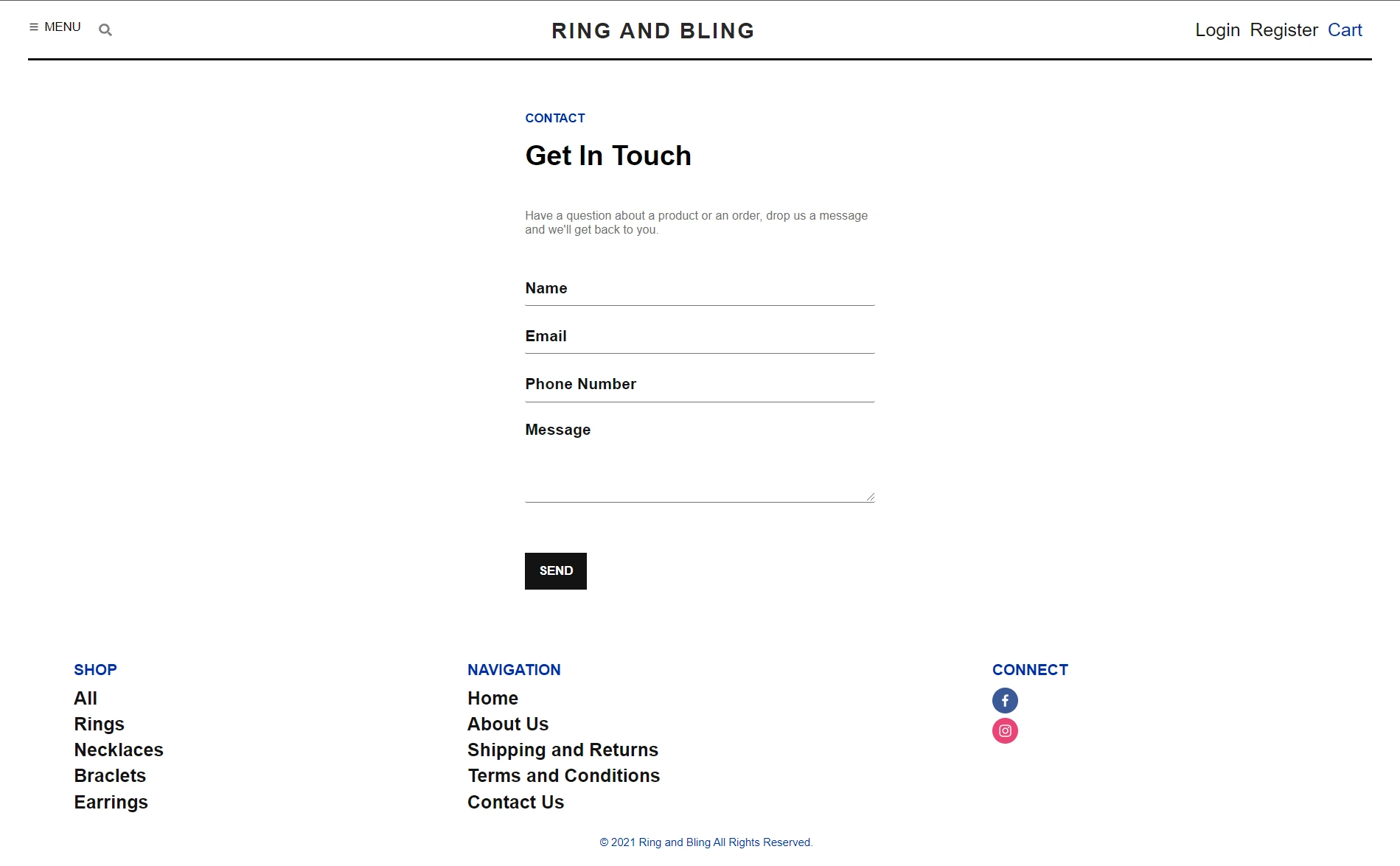Click the NAVIGATION footer heading

coord(514,670)
